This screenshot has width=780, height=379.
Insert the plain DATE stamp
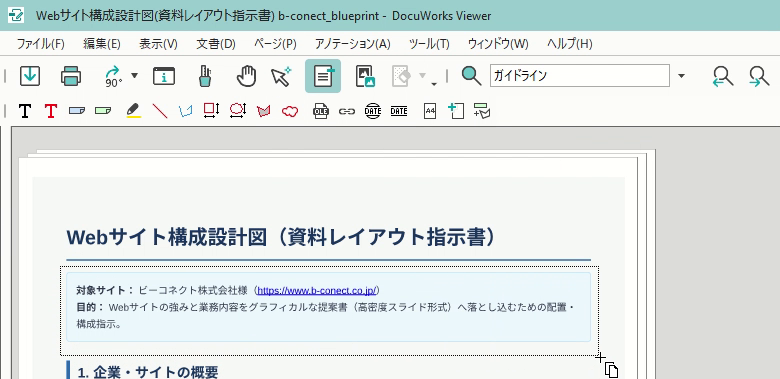coord(399,111)
